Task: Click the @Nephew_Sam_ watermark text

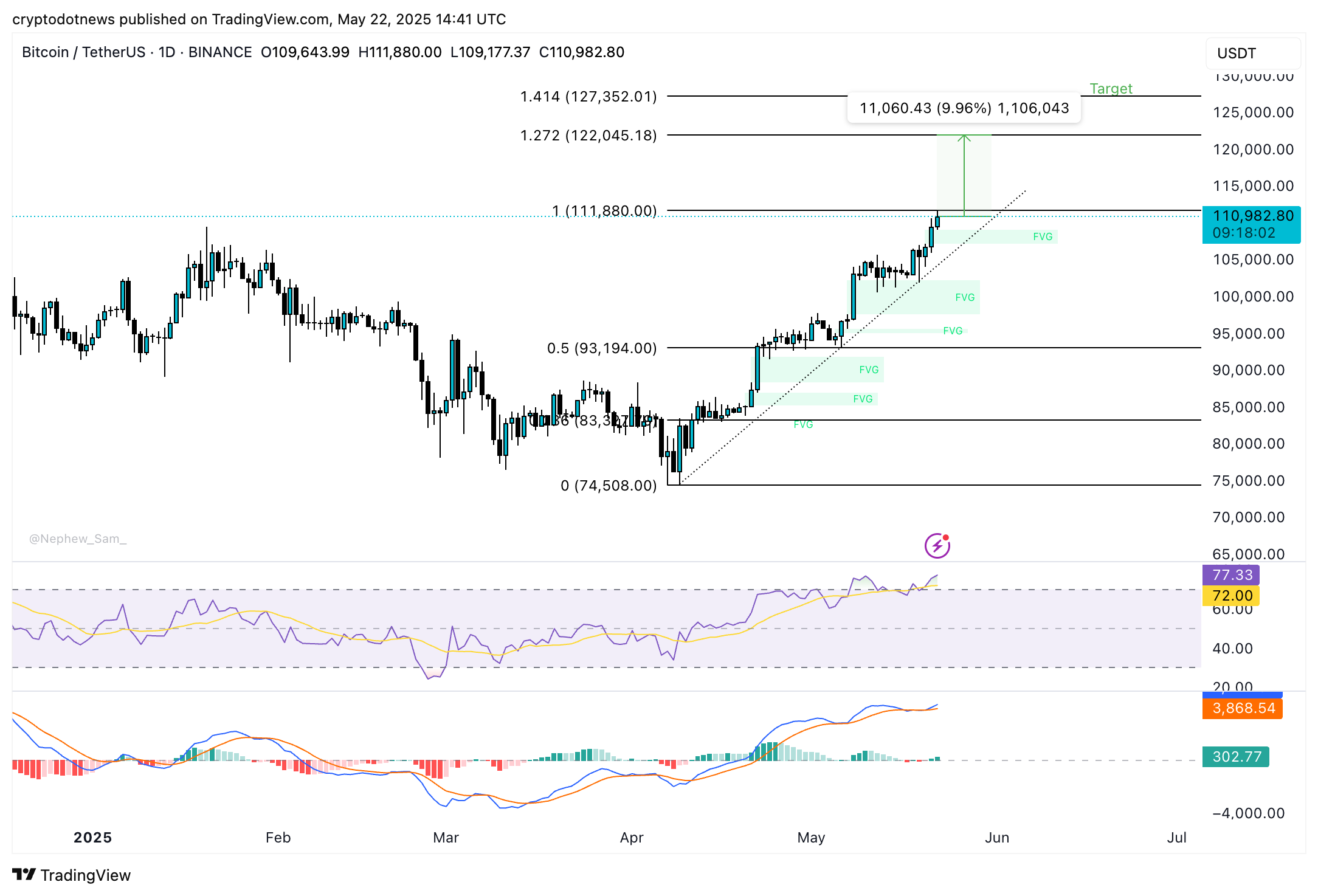Action: coord(78,539)
